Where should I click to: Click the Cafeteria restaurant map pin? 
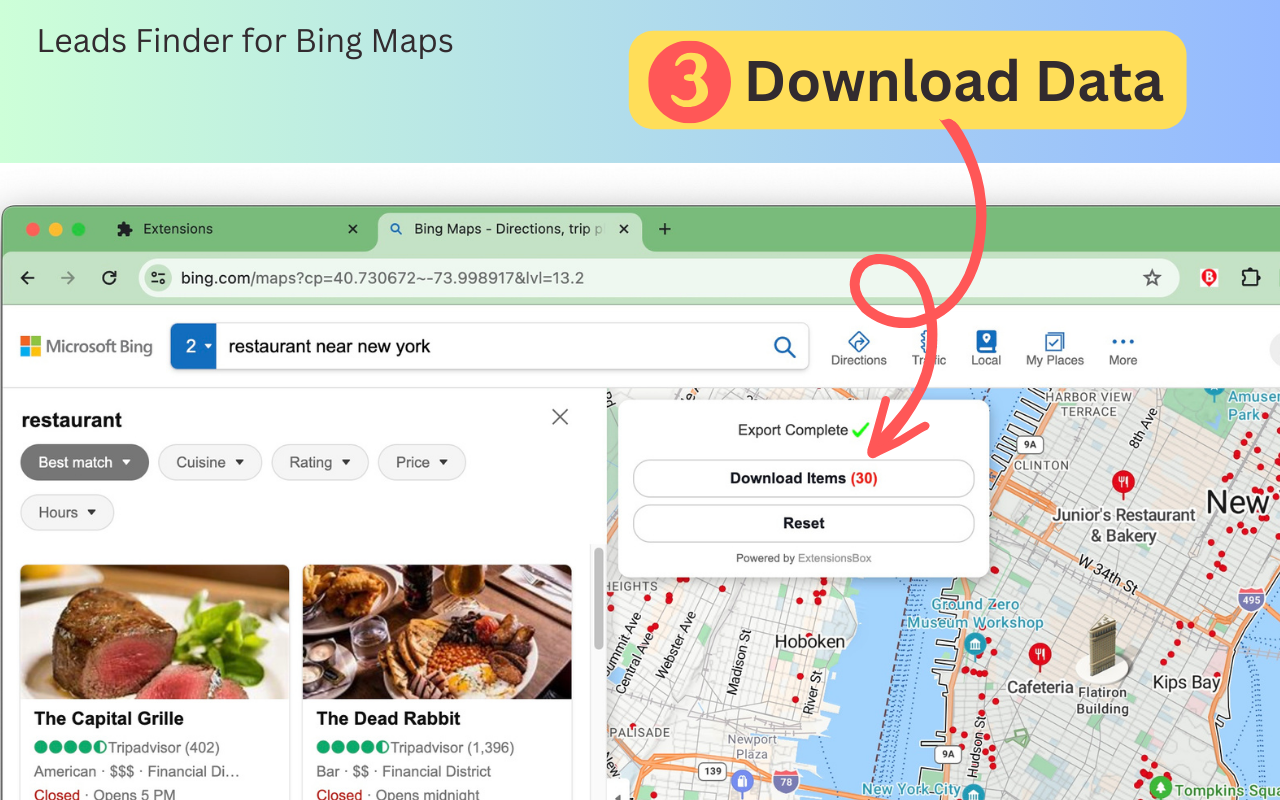1040,657
